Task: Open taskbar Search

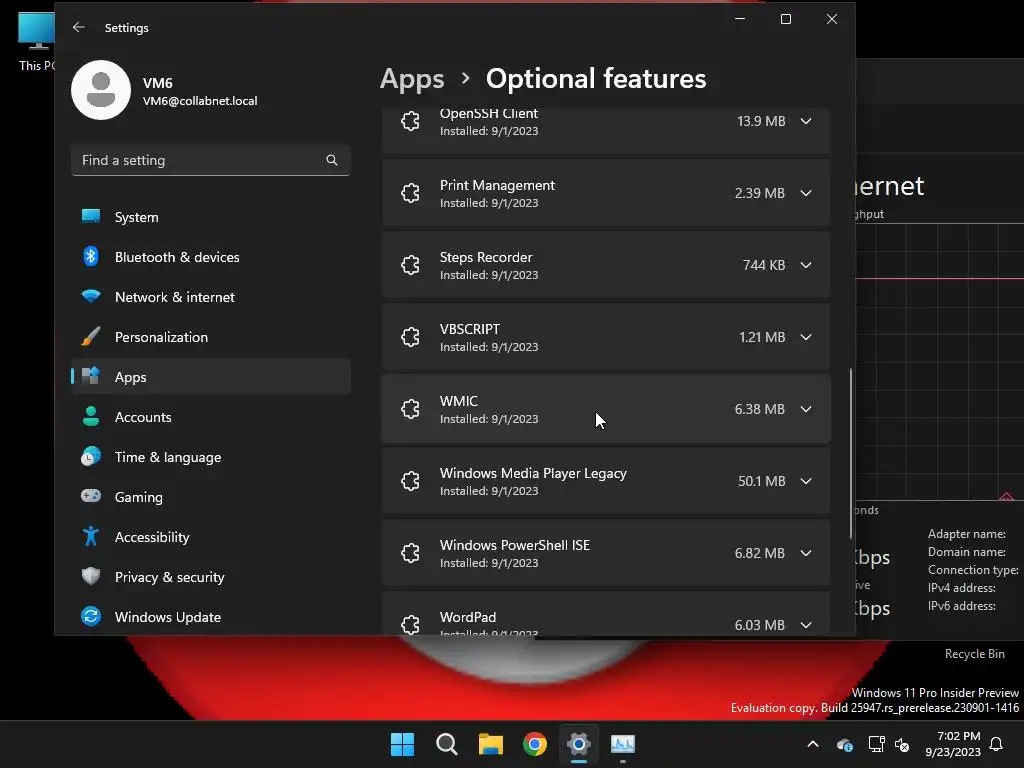Action: tap(447, 744)
